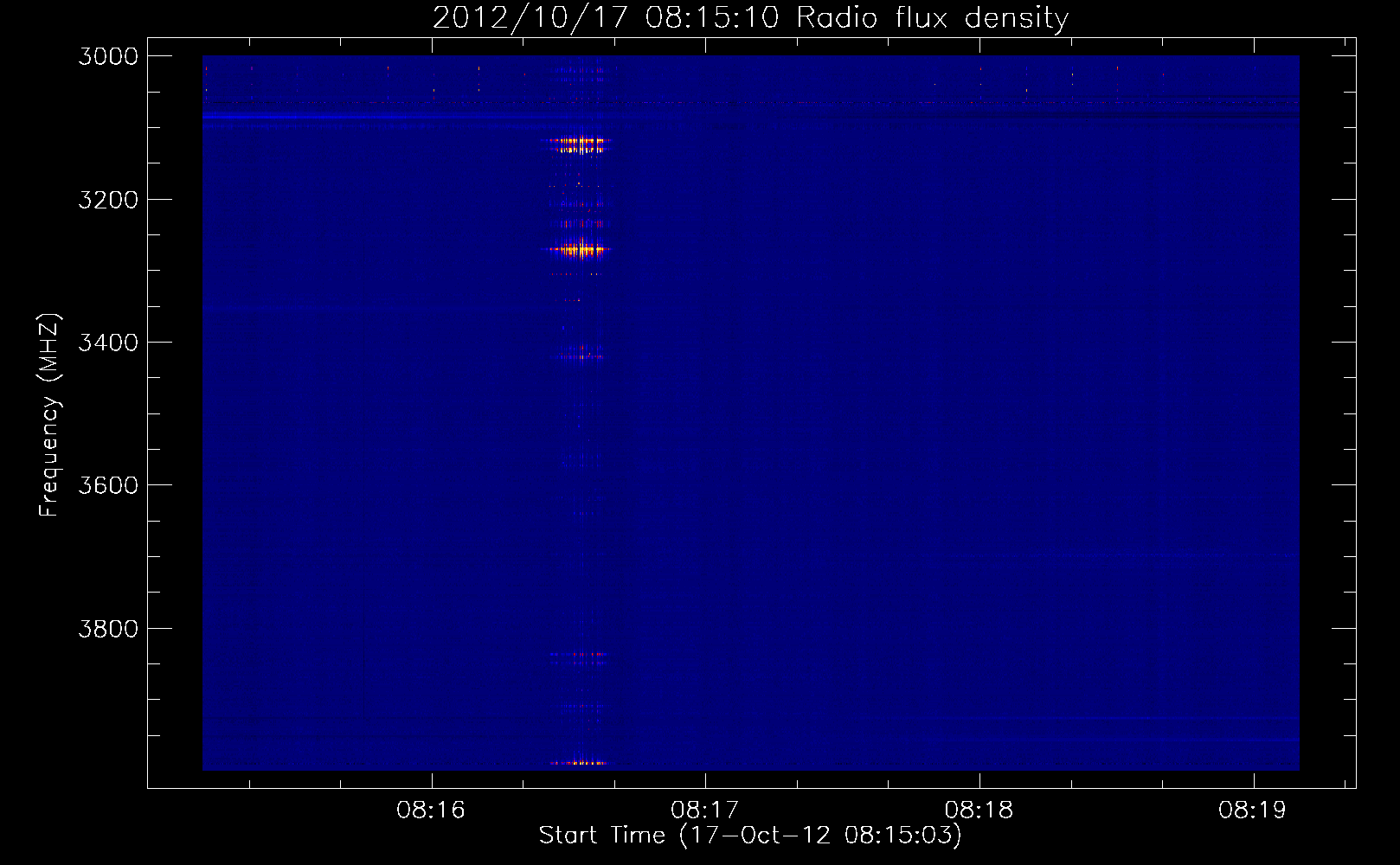Click the 'Frequency (MHZ)' axis title
The height and width of the screenshot is (865, 1400).
click(x=49, y=415)
